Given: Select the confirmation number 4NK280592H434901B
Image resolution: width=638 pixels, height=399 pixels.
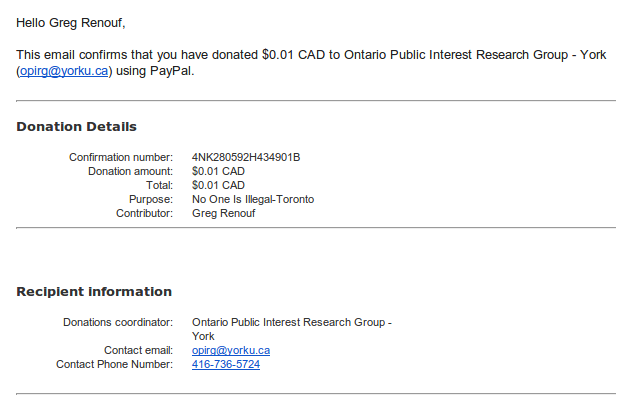Looking at the screenshot, I should (x=246, y=157).
